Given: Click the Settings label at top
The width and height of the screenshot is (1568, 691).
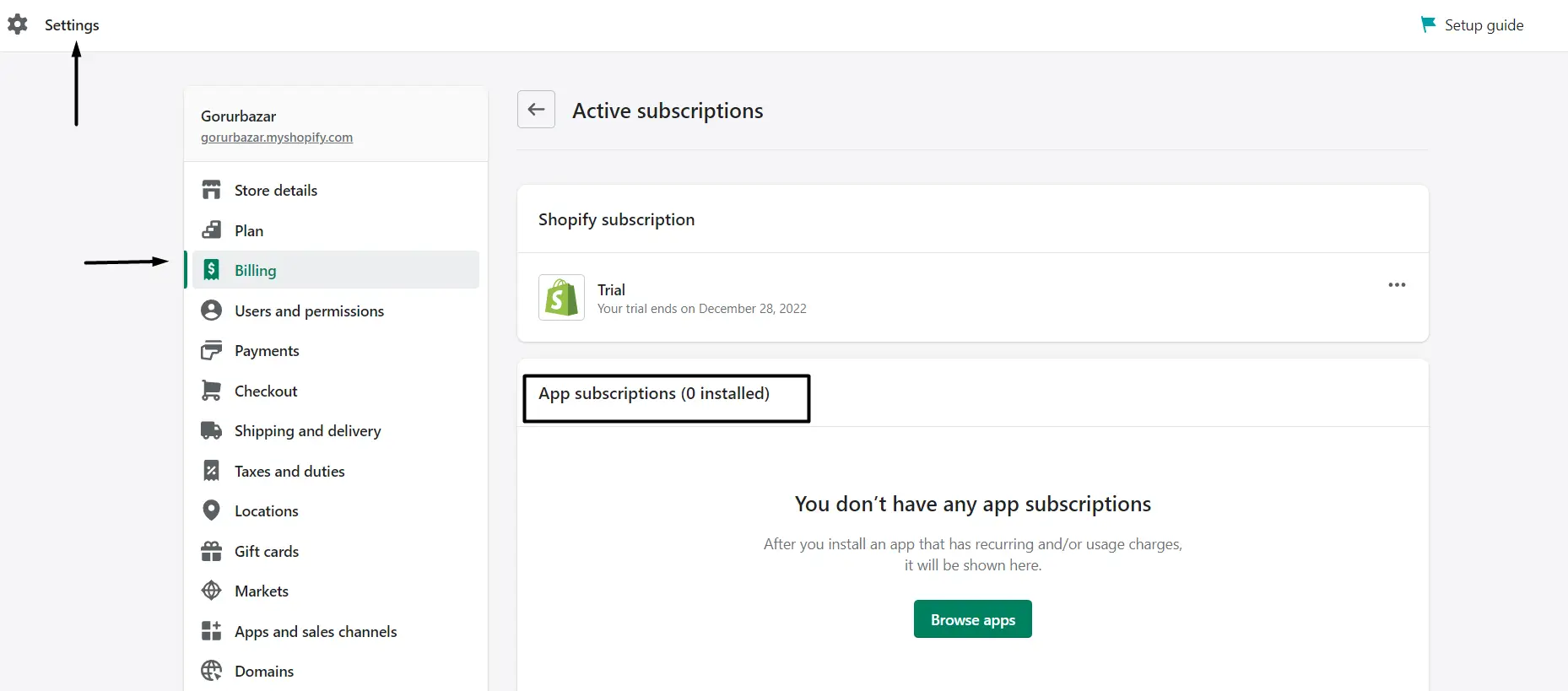Looking at the screenshot, I should point(72,25).
